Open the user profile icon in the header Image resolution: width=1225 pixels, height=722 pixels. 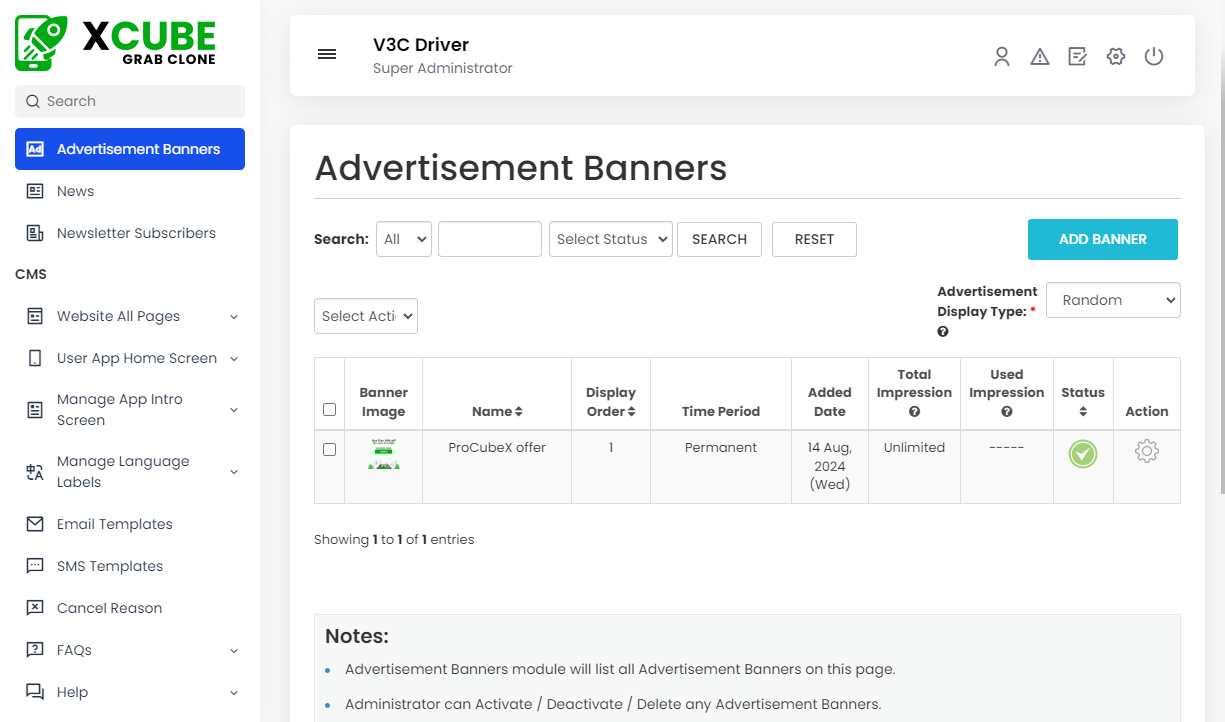pos(1001,56)
